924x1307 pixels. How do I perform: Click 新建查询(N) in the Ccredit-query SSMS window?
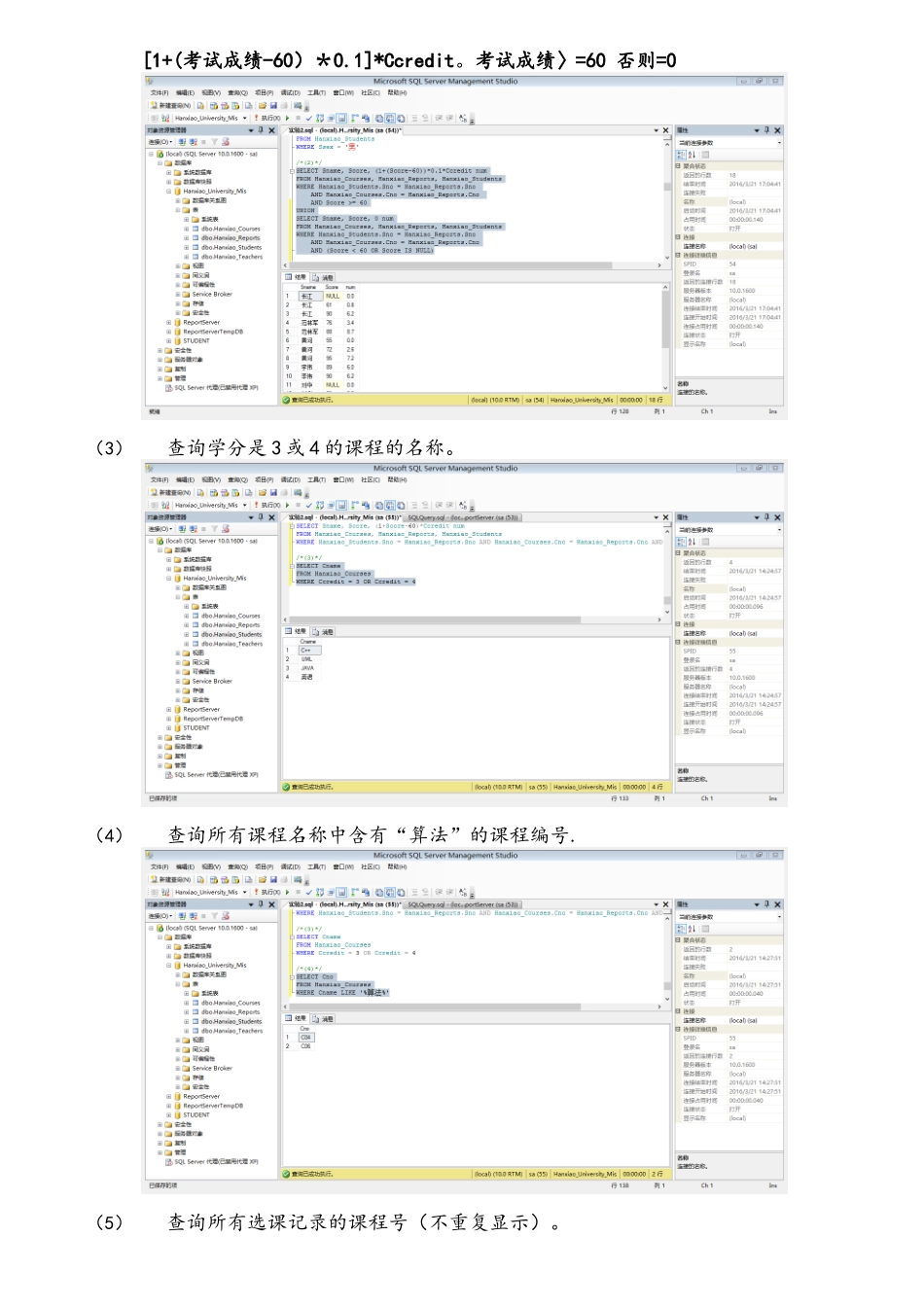click(x=169, y=493)
